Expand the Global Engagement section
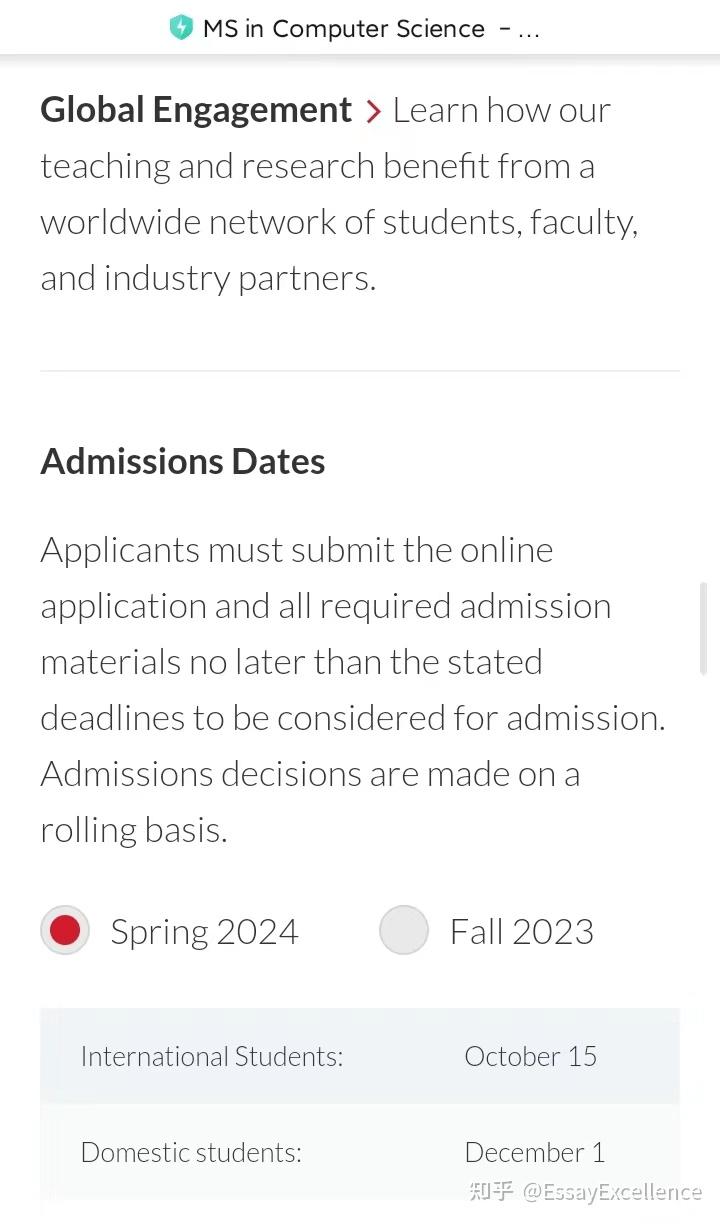720x1224 pixels. (195, 109)
